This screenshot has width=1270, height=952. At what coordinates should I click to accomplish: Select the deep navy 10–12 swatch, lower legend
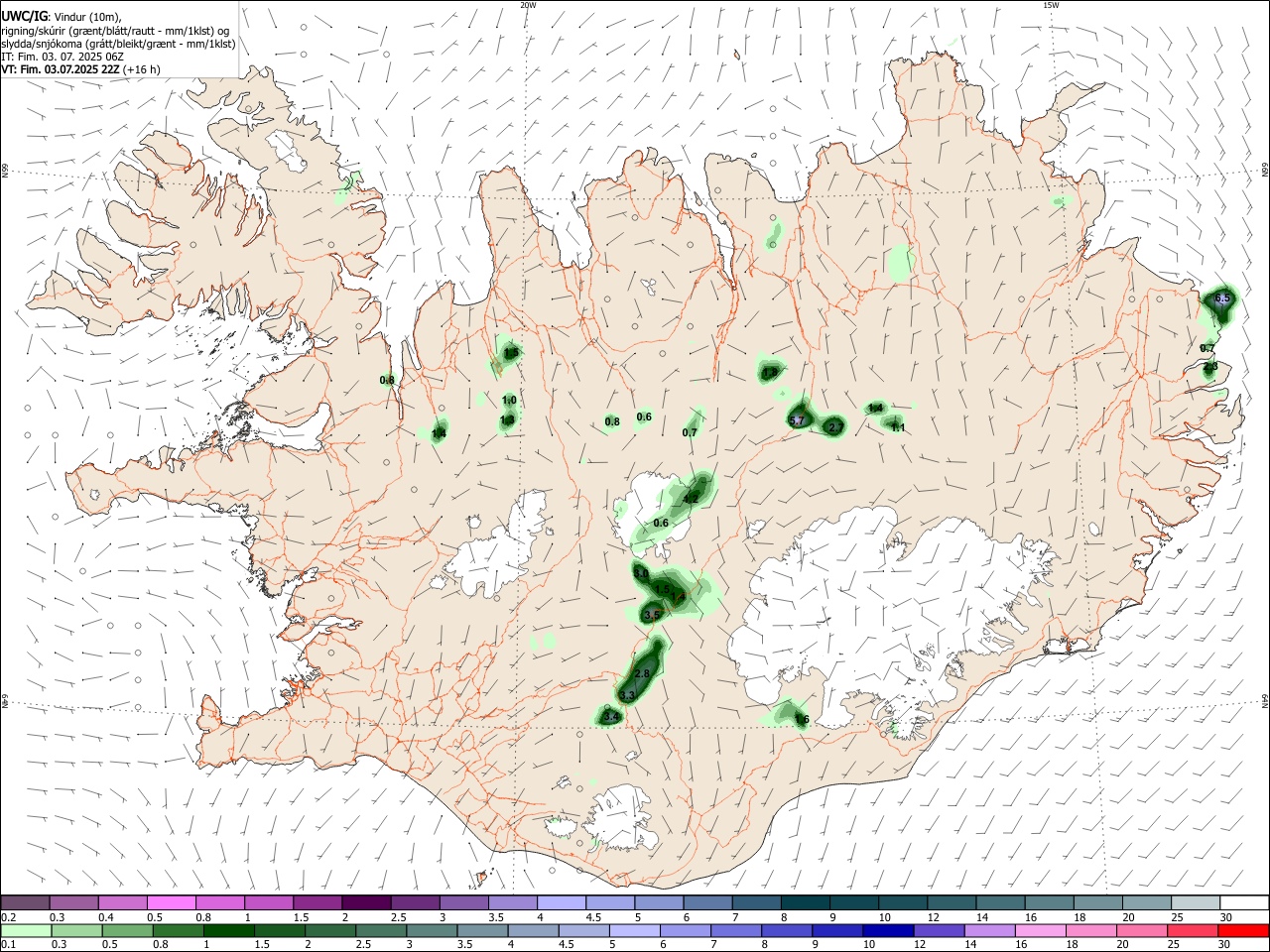pos(888,930)
